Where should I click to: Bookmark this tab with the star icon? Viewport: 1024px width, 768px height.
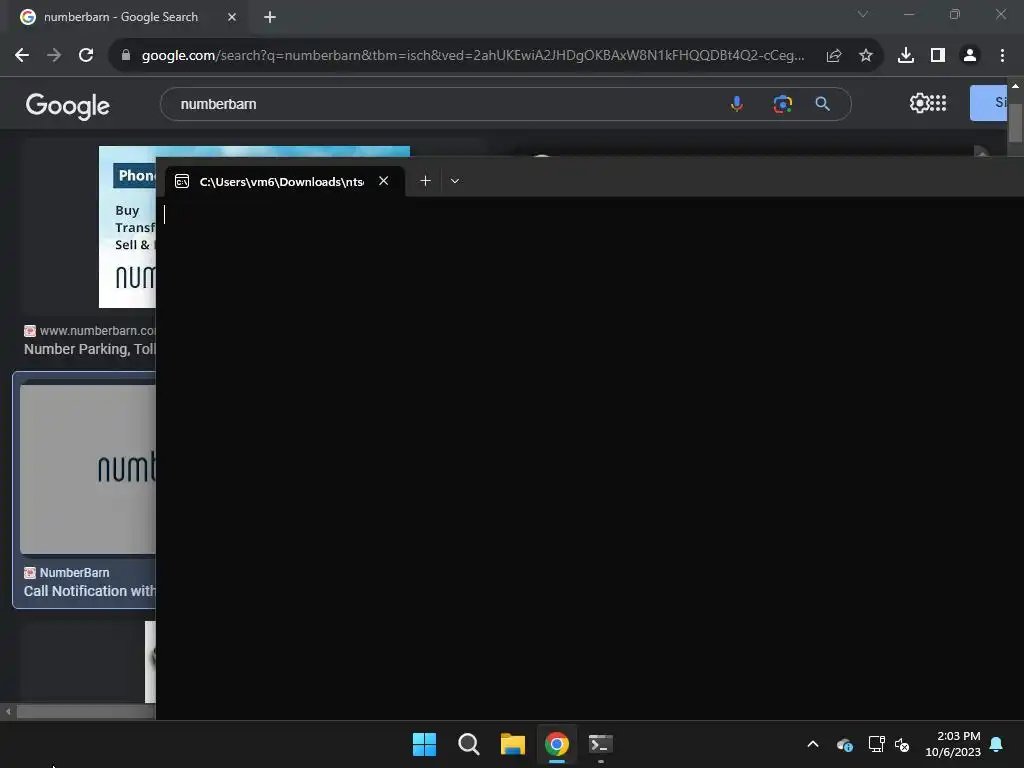coord(865,56)
